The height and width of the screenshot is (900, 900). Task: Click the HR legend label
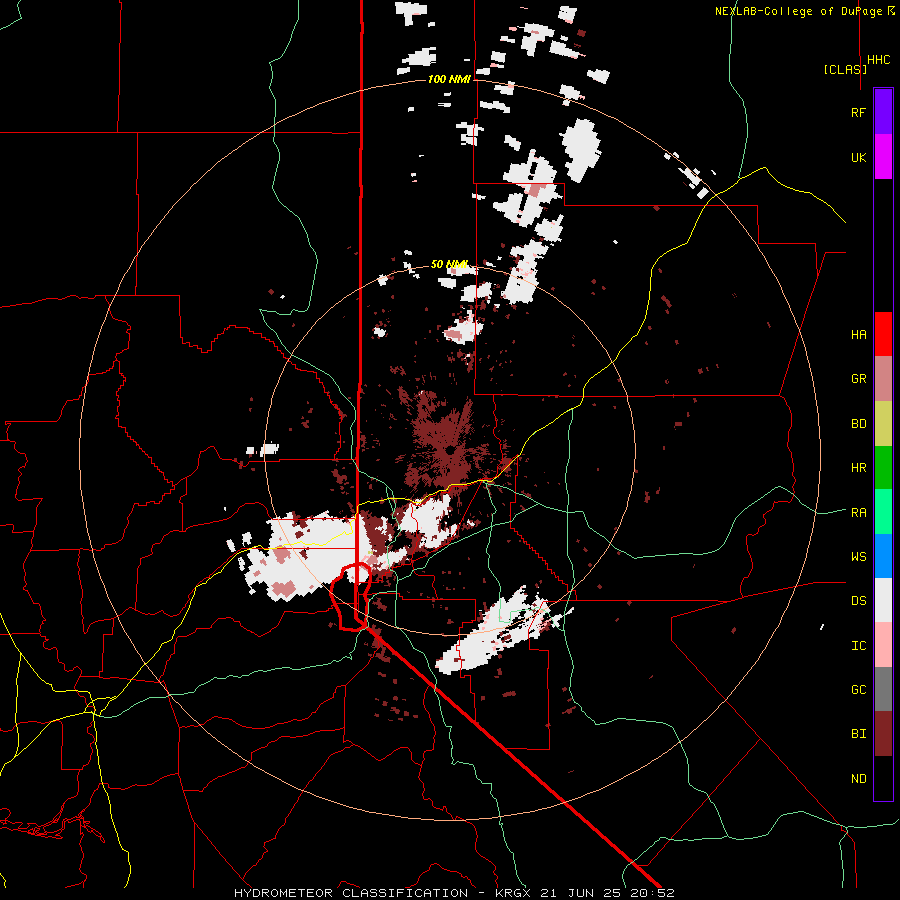point(859,468)
